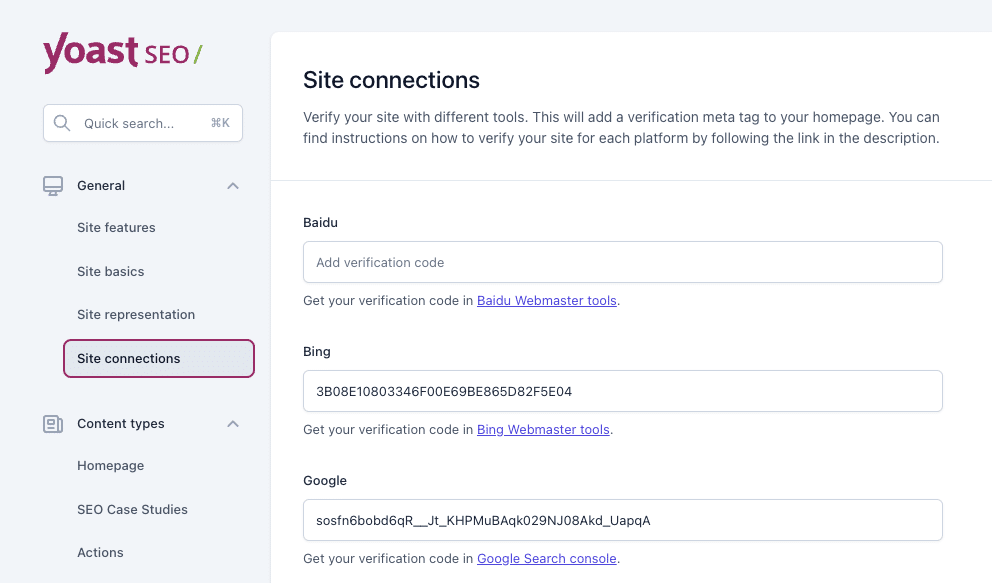
Task: Click the Content types newspaper icon
Action: click(x=53, y=424)
